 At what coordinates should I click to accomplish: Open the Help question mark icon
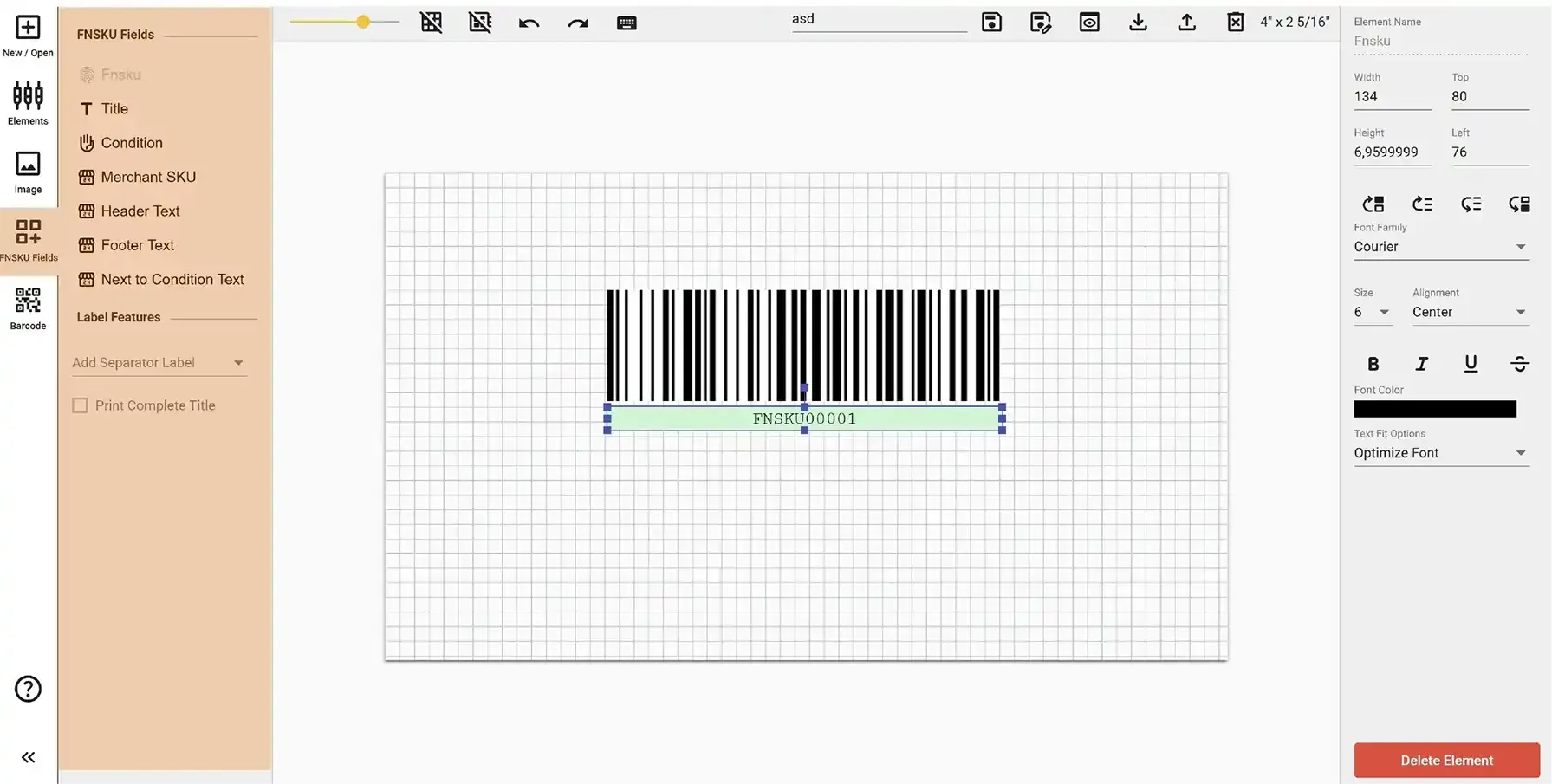pos(28,689)
